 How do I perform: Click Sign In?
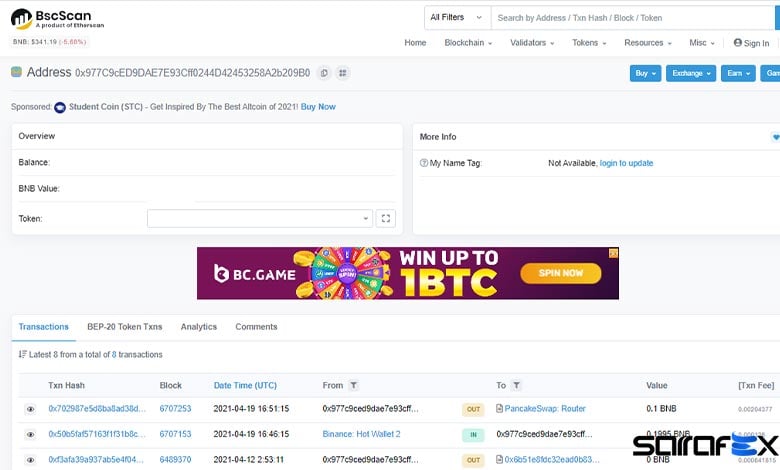click(x=751, y=43)
